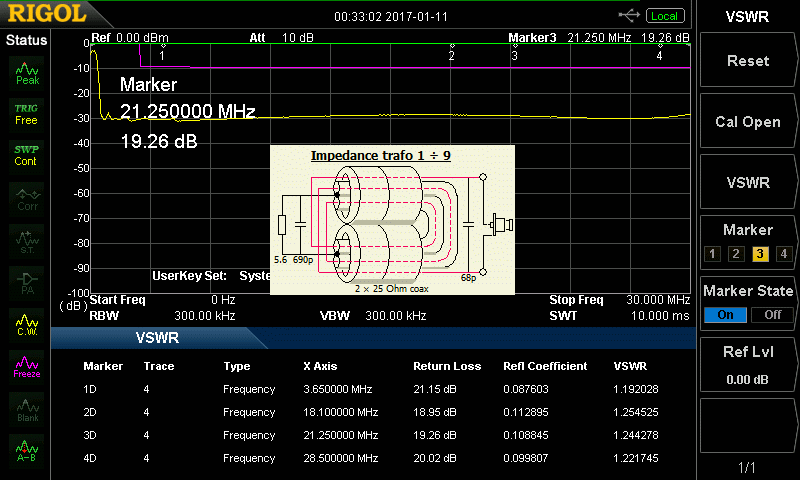Select marker 2 in Marker softkey
The image size is (800, 480).
point(736,253)
